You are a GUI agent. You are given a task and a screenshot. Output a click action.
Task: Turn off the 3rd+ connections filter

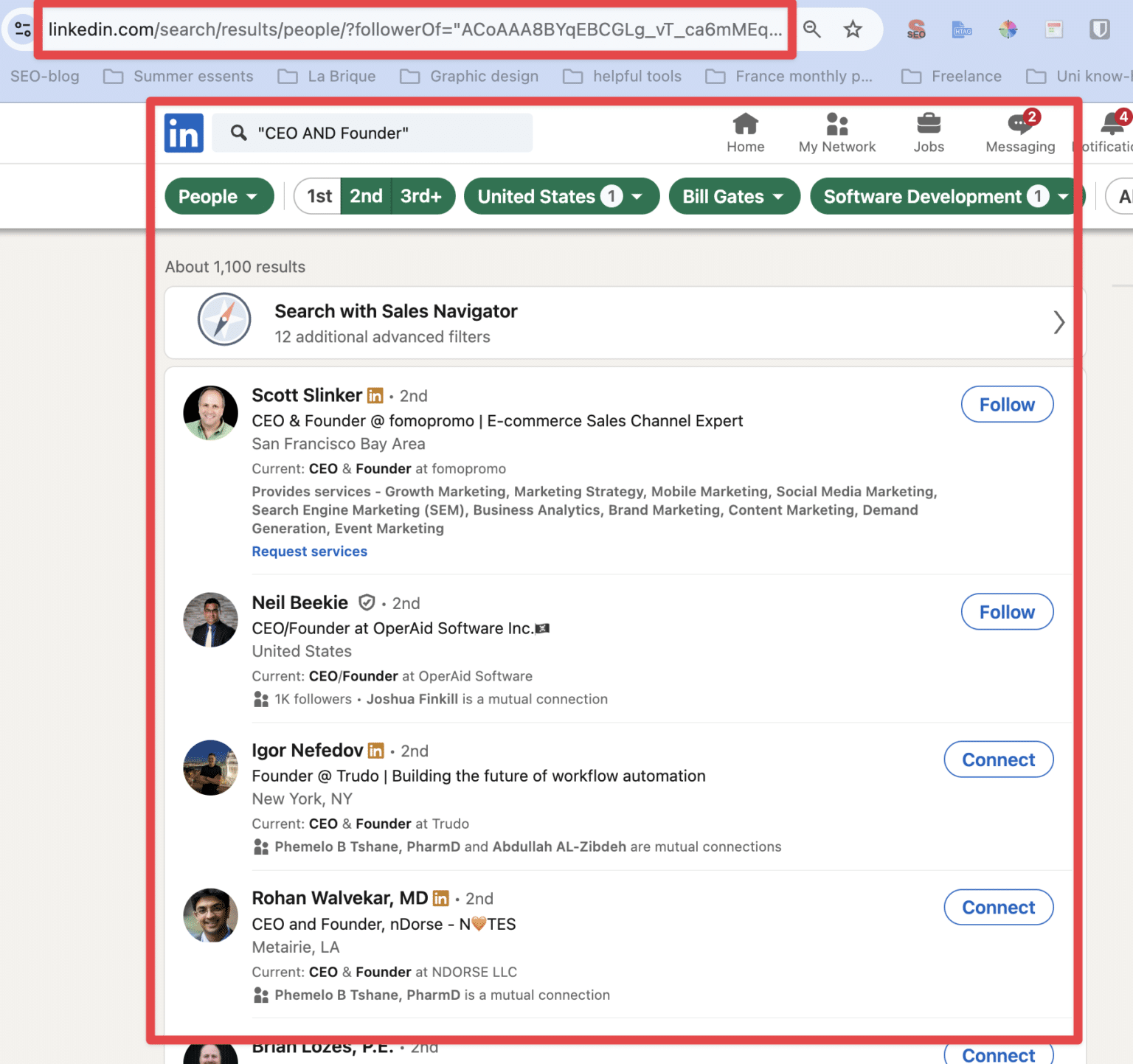(421, 196)
